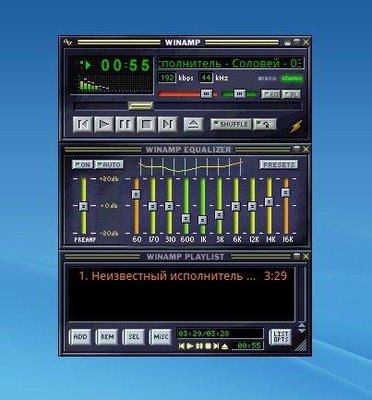This screenshot has width=372, height=400.
Task: Open the playlist SEL menu
Action: click(134, 337)
